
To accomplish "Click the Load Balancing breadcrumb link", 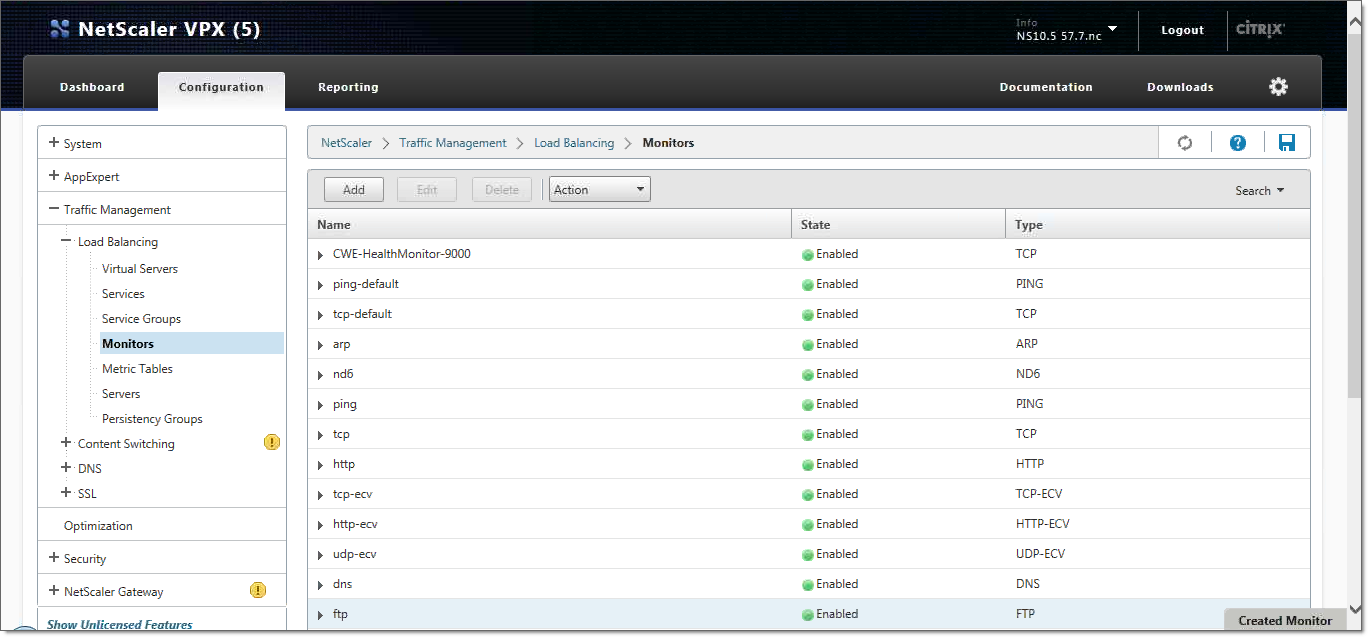I will click(x=574, y=143).
